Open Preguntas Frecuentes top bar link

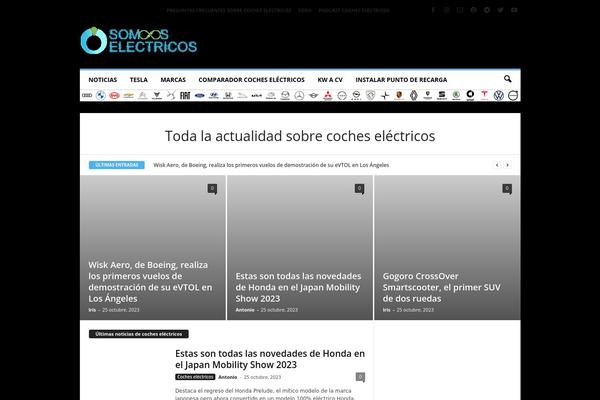(x=229, y=10)
